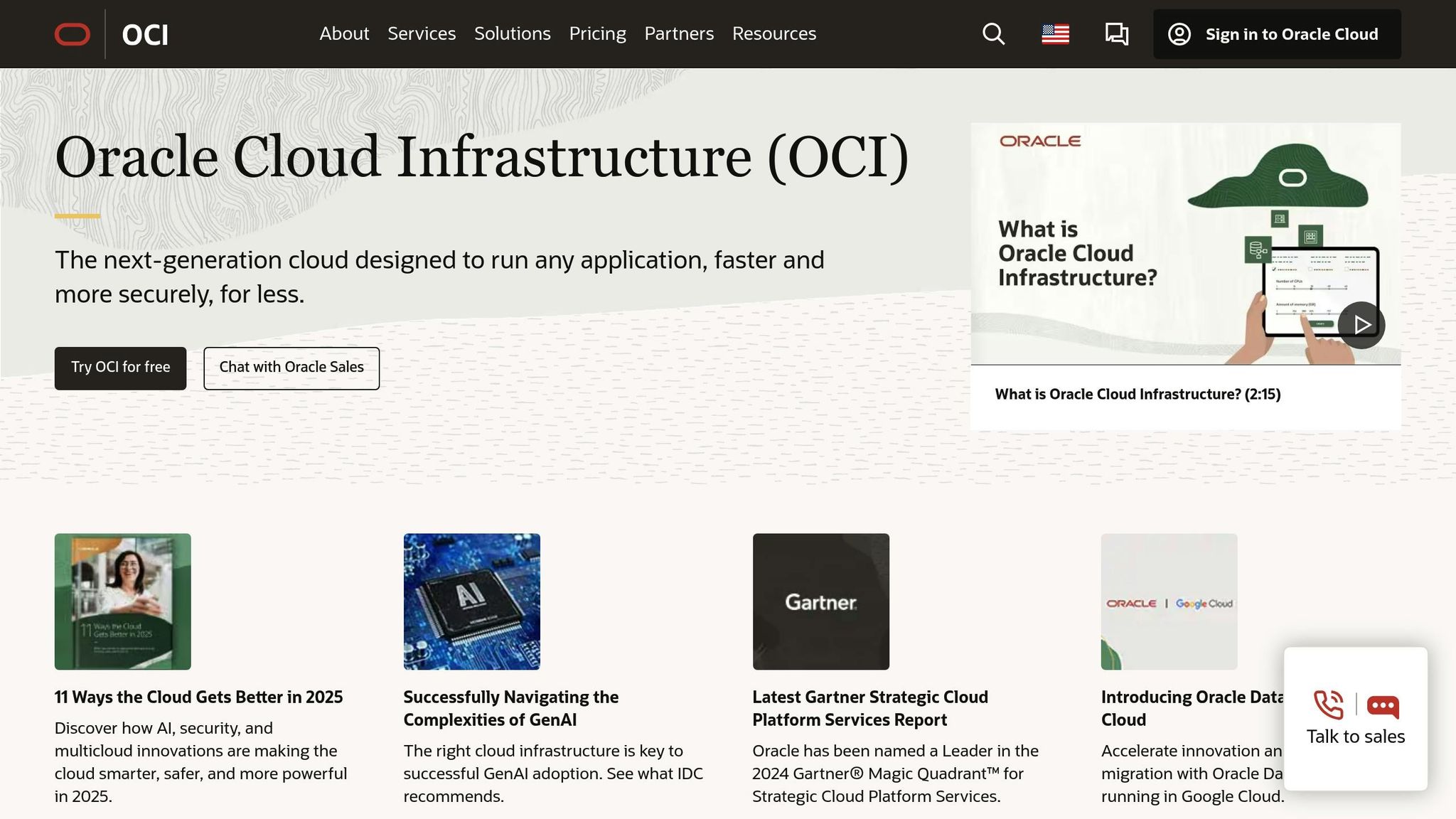Open the site search magnifier
This screenshot has height=819, width=1456.
point(993,34)
